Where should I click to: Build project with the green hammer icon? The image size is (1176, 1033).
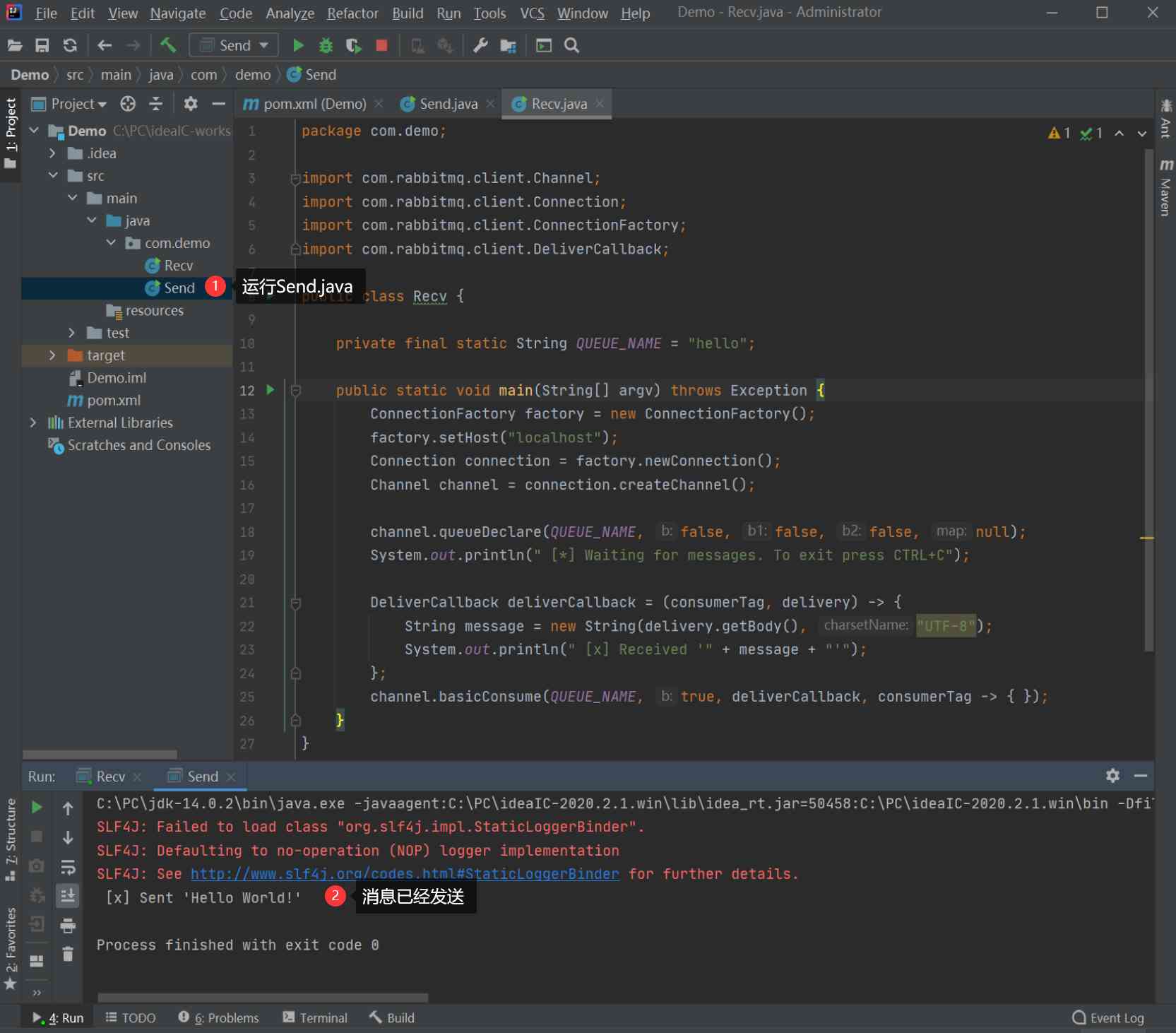(168, 46)
